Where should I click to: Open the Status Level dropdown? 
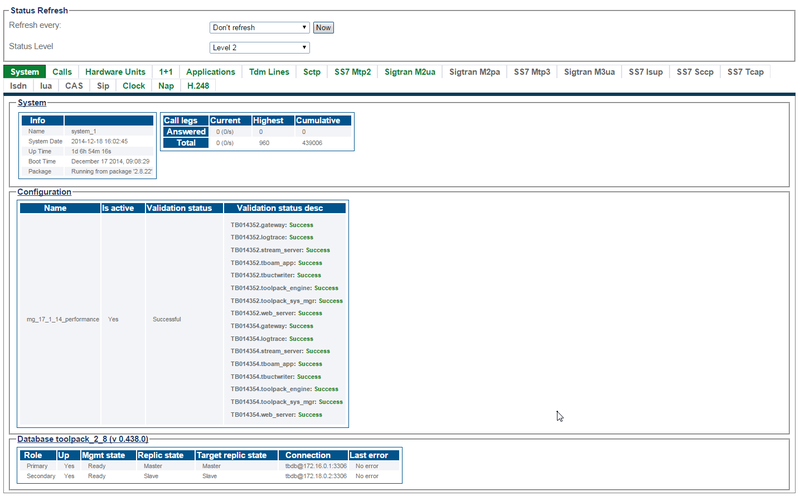tap(259, 47)
